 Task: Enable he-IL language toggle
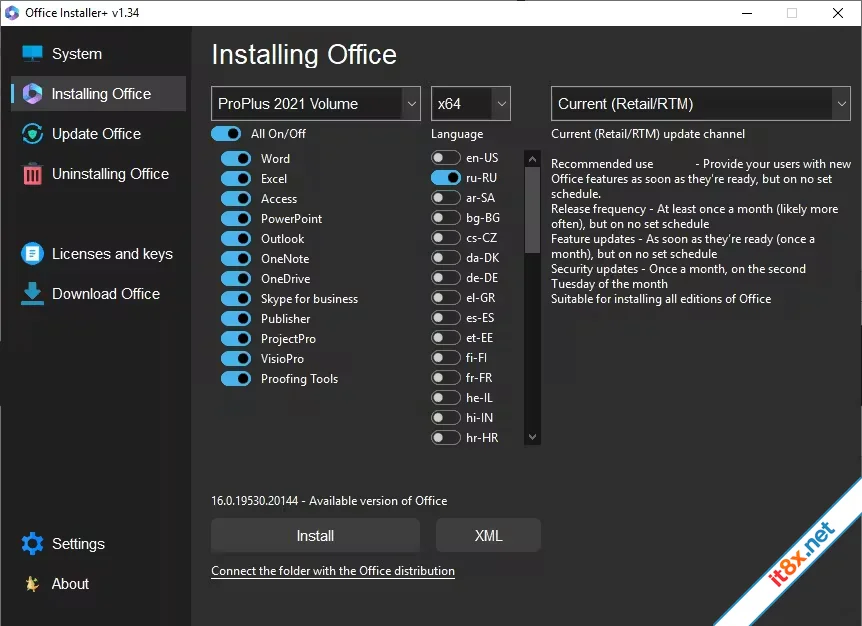coord(446,397)
